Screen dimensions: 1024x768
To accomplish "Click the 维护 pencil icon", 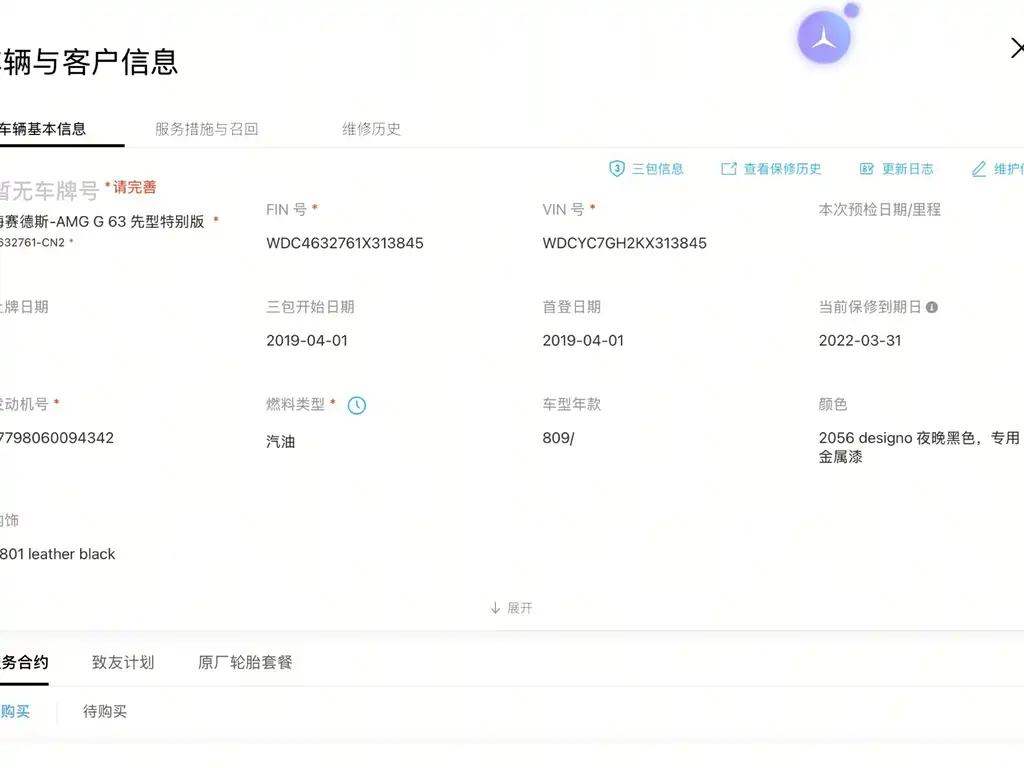I will tap(979, 169).
